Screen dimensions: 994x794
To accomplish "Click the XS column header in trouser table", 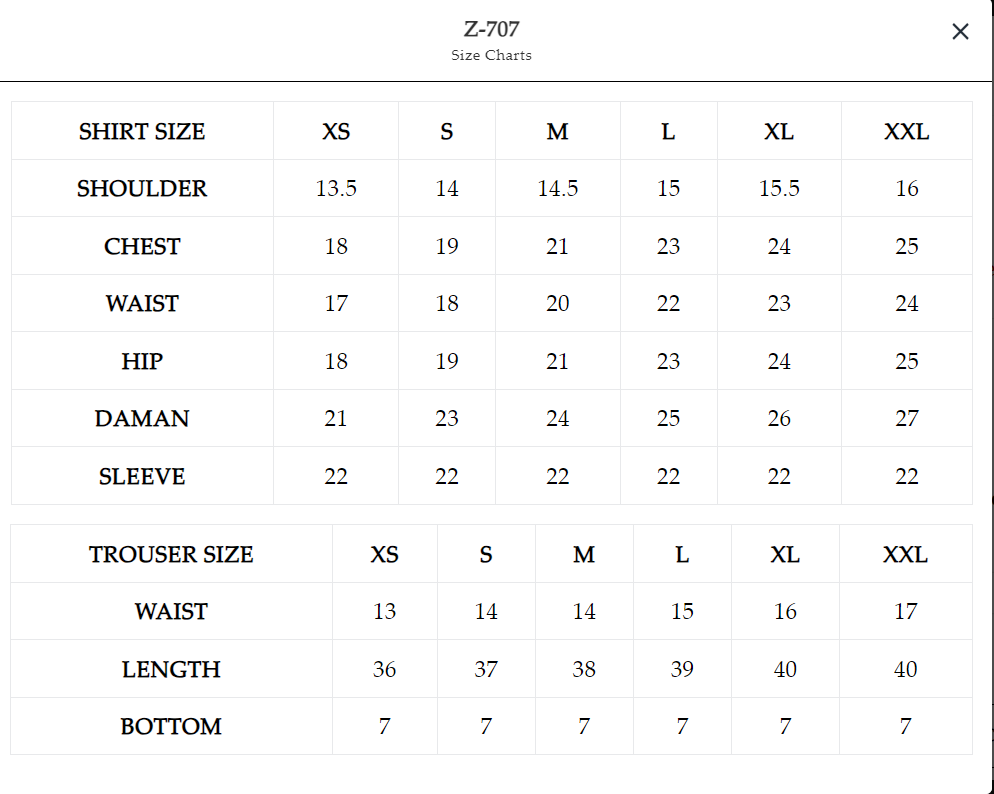I will click(384, 555).
